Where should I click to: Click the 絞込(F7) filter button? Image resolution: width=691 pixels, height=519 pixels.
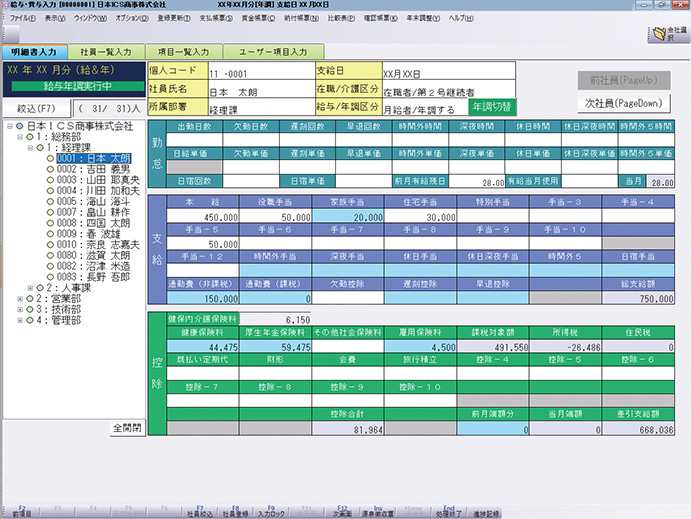tap(35, 108)
